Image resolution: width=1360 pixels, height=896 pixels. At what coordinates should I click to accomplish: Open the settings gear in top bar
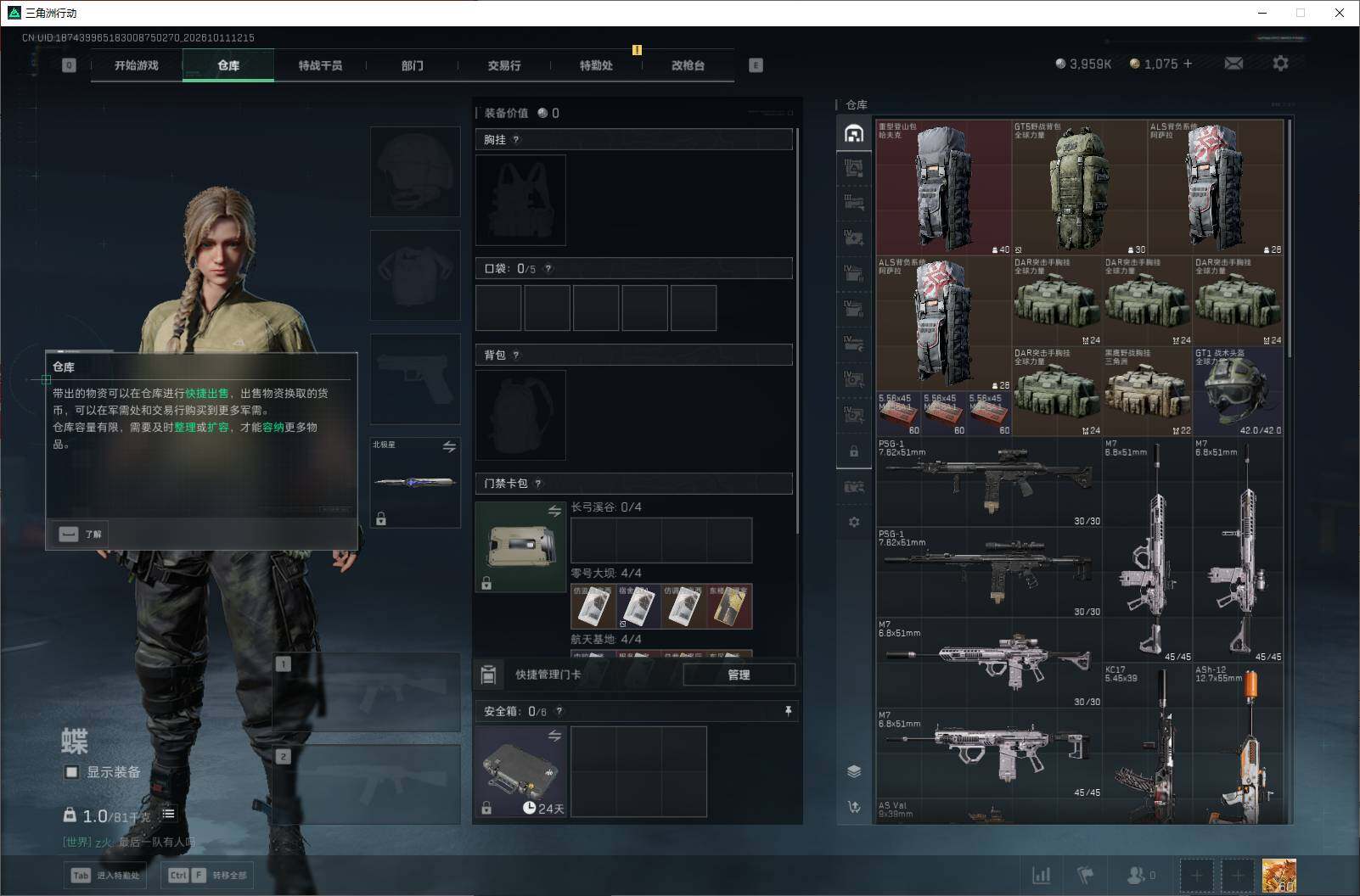(1280, 64)
